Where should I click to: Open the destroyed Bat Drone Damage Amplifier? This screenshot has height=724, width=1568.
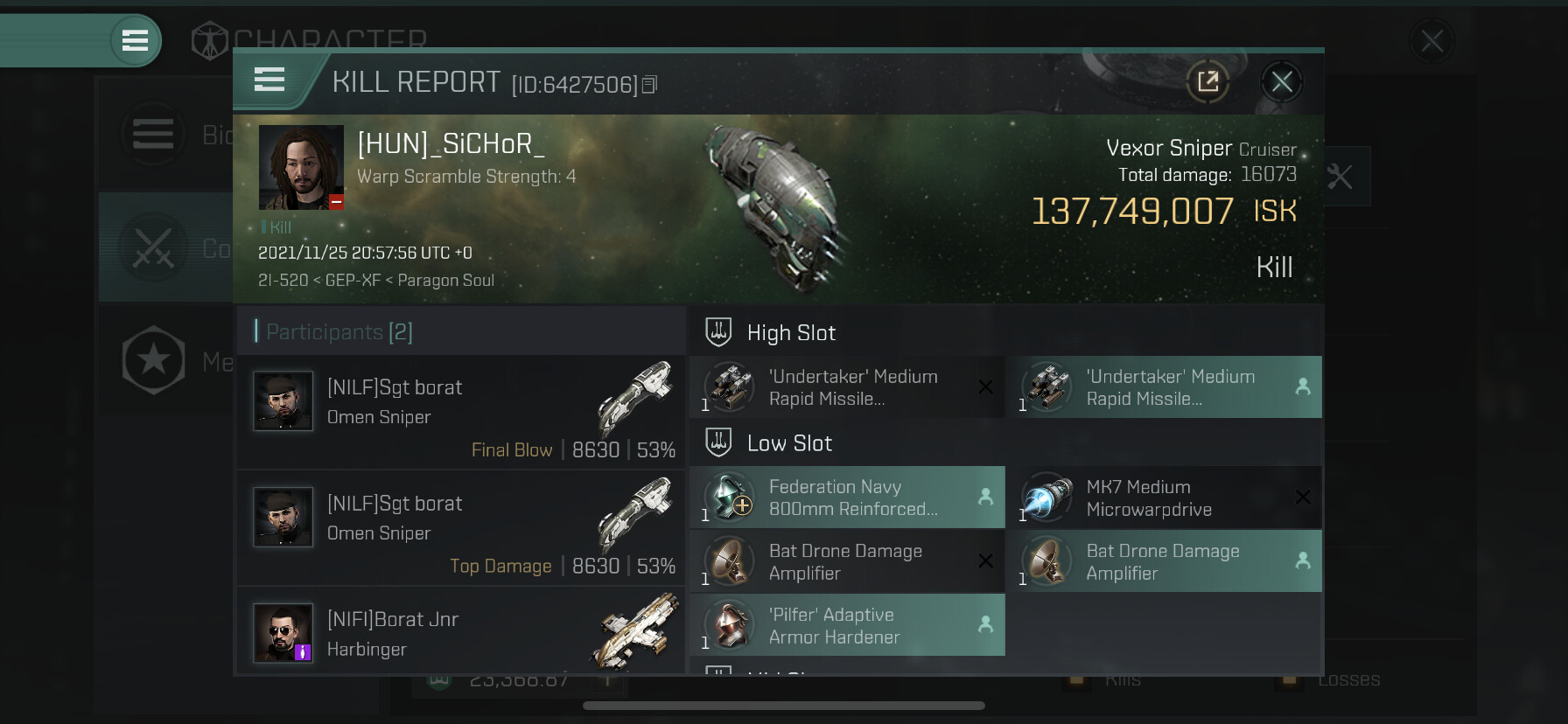847,561
